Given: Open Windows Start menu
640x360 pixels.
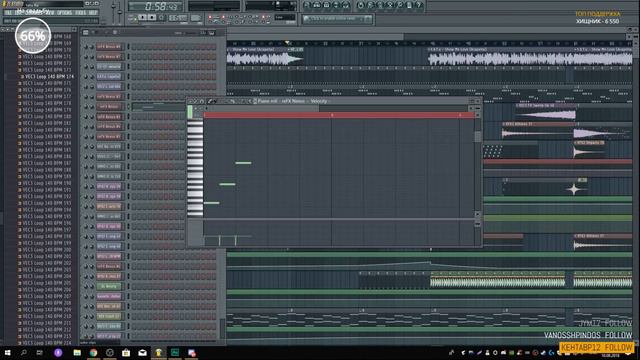Looking at the screenshot, I should [7, 353].
